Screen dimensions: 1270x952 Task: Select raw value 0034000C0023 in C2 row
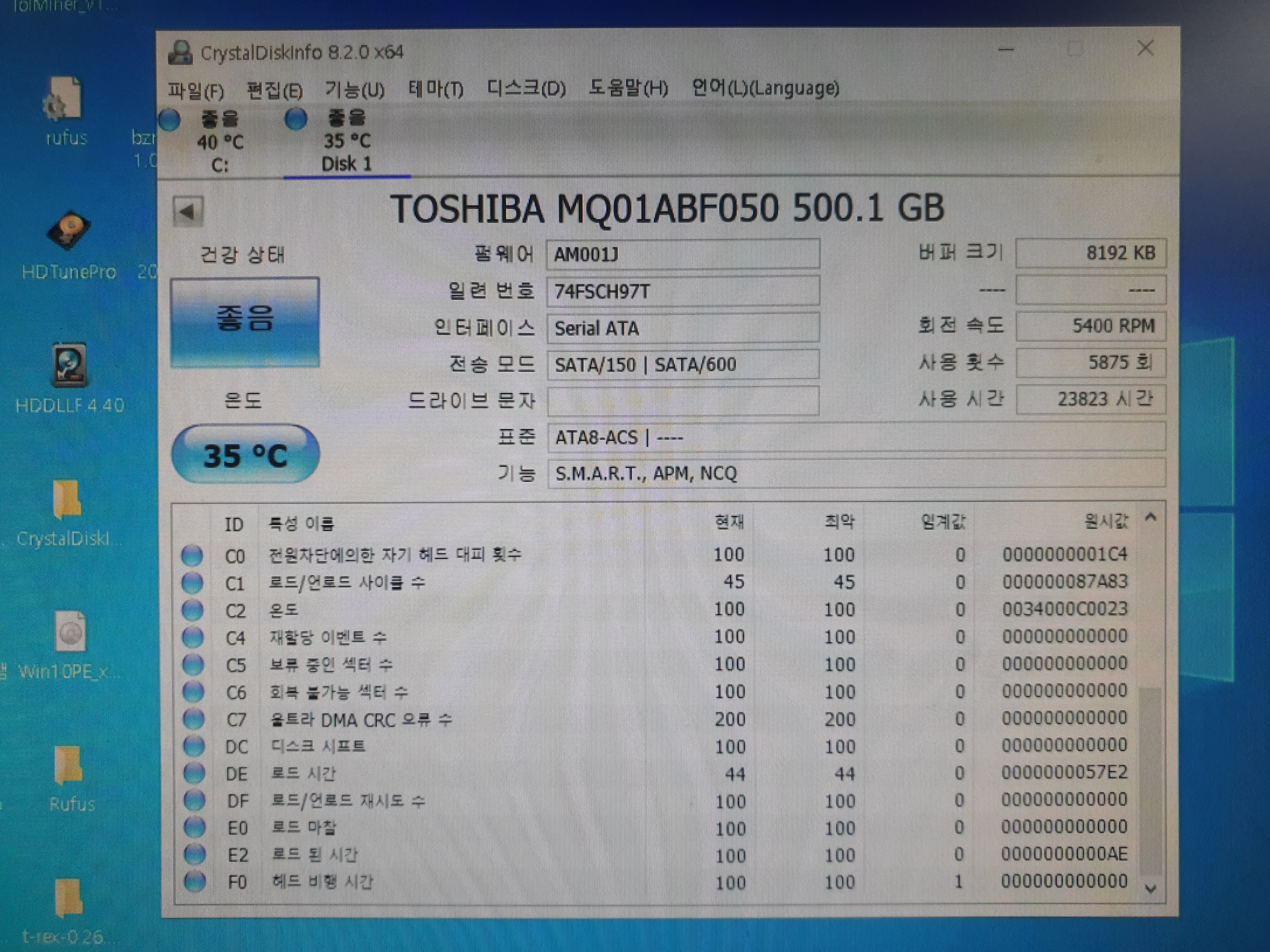pos(1065,609)
